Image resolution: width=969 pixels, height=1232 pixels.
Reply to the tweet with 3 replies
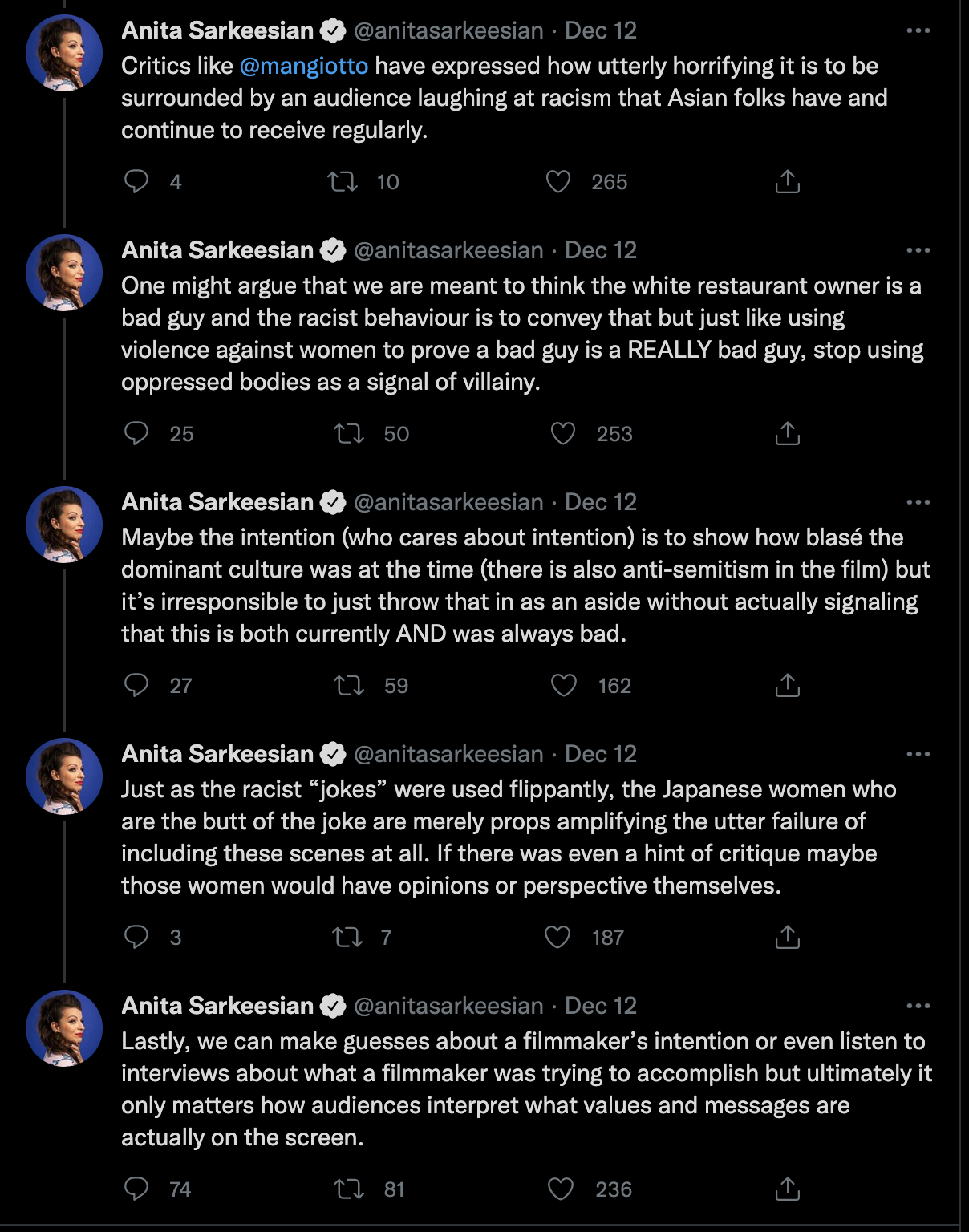(x=136, y=938)
